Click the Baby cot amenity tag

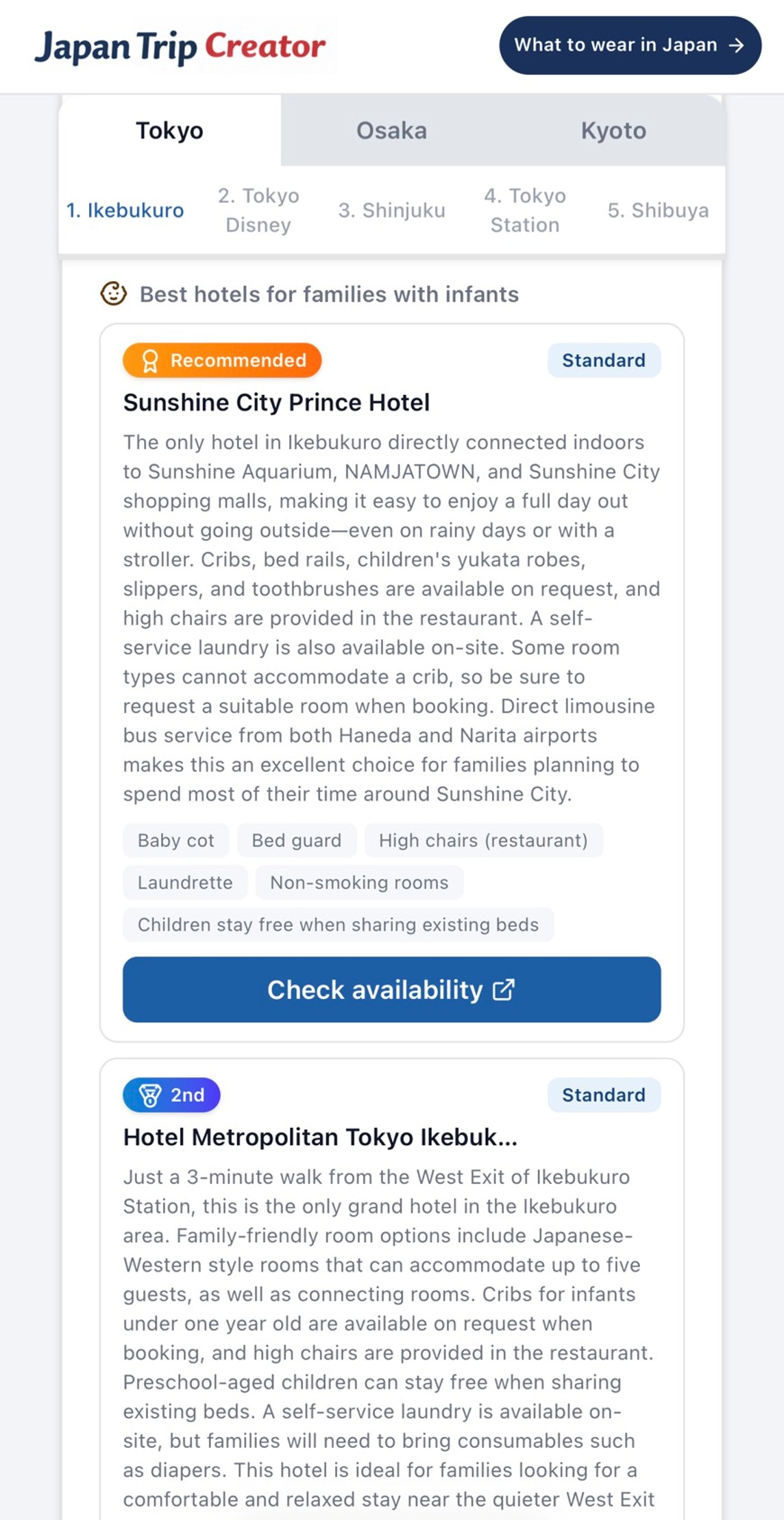coord(176,841)
